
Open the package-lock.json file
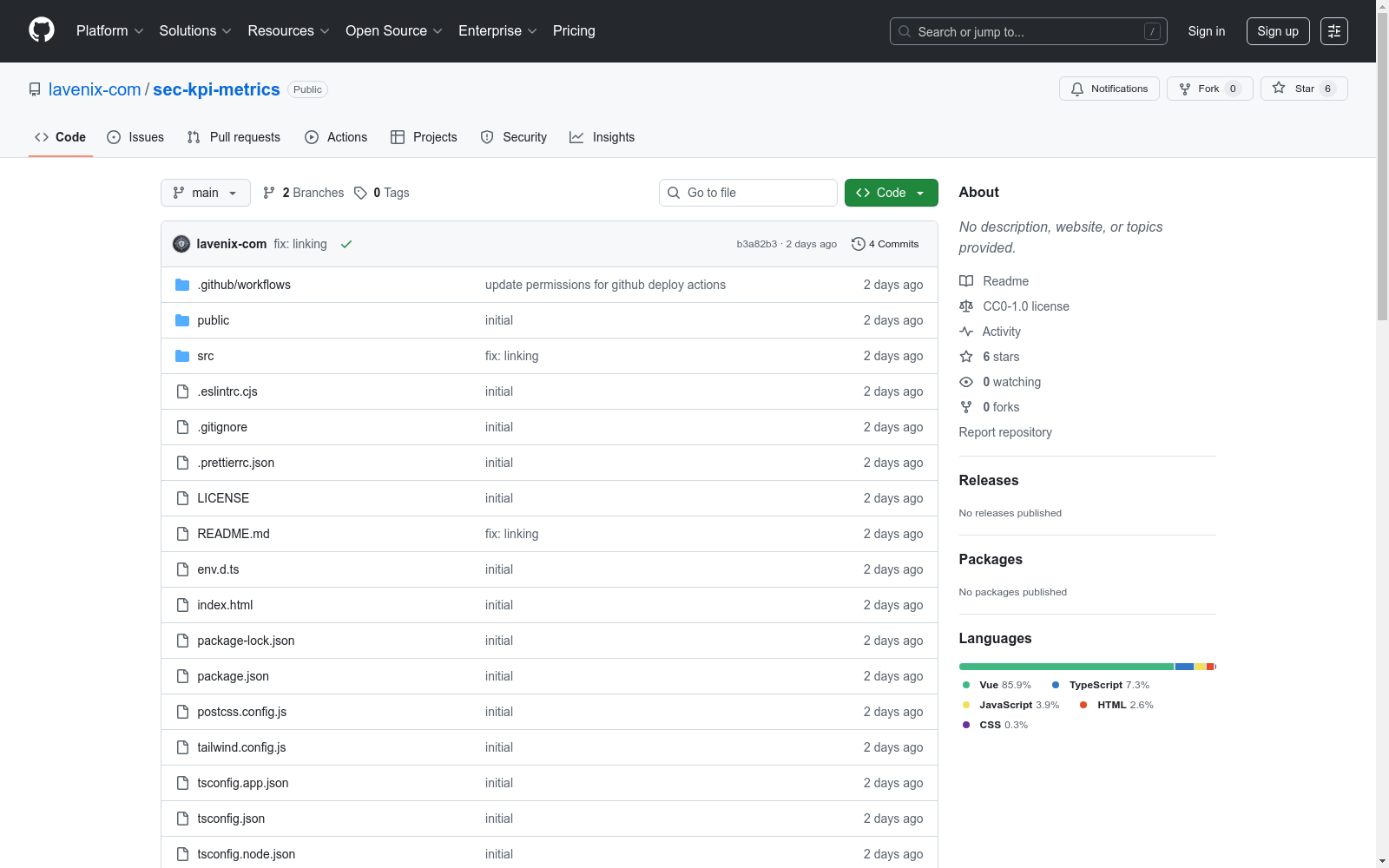246,641
